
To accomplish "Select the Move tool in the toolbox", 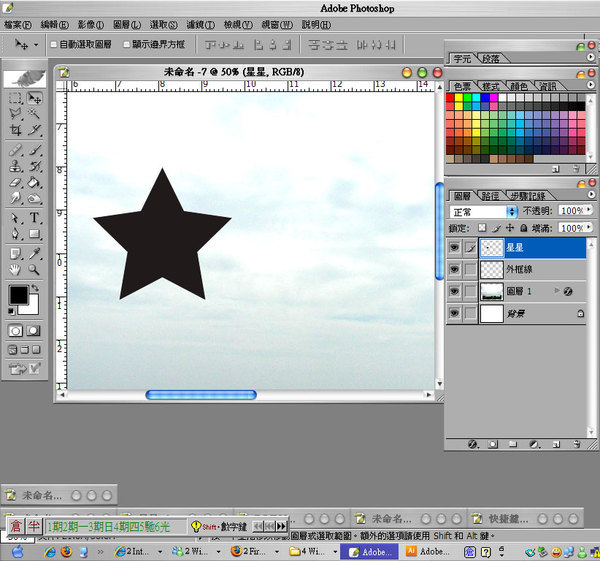I will click(35, 99).
